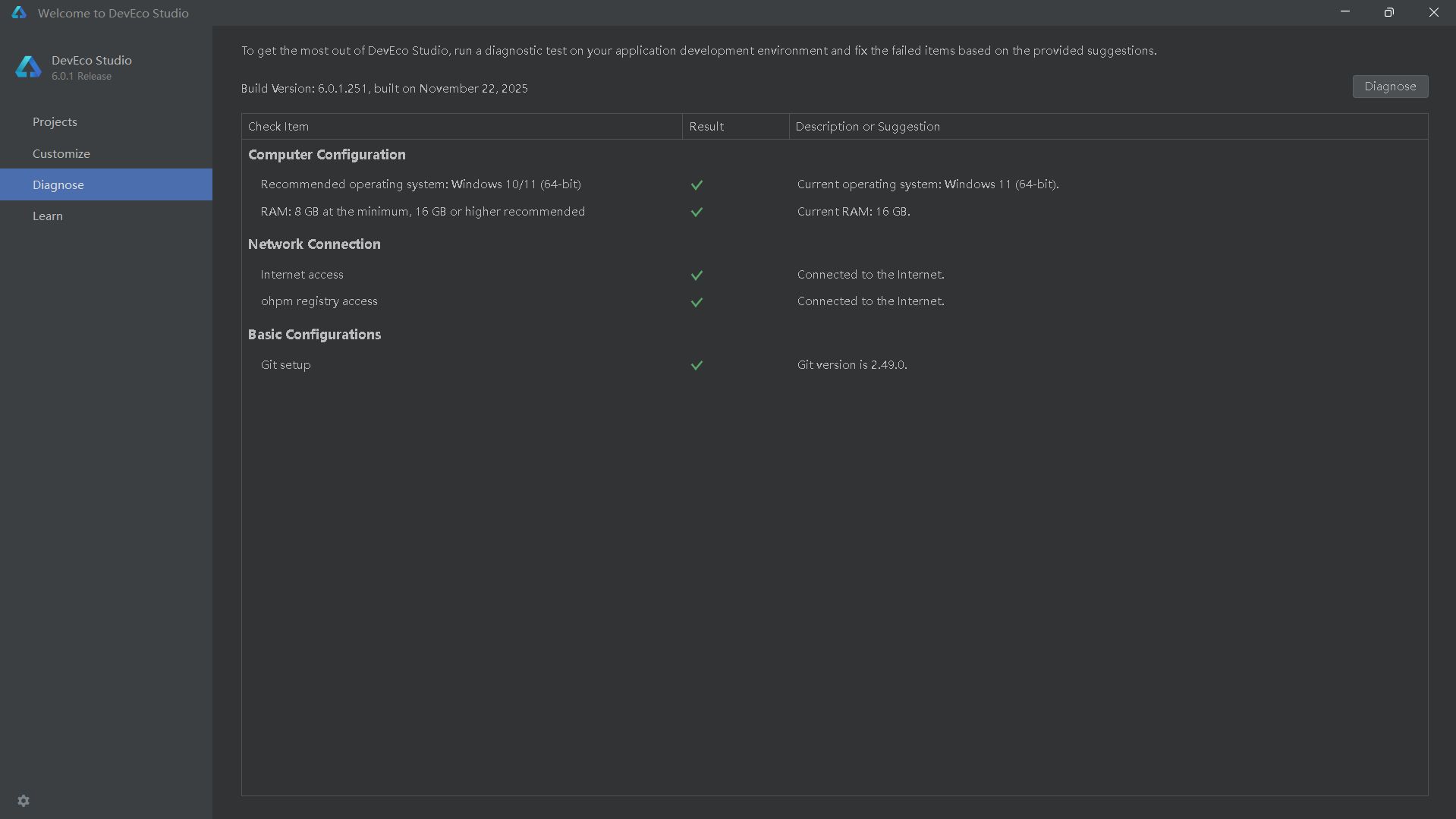Viewport: 1456px width, 819px height.
Task: Select the ohpm registry access check item
Action: point(319,301)
